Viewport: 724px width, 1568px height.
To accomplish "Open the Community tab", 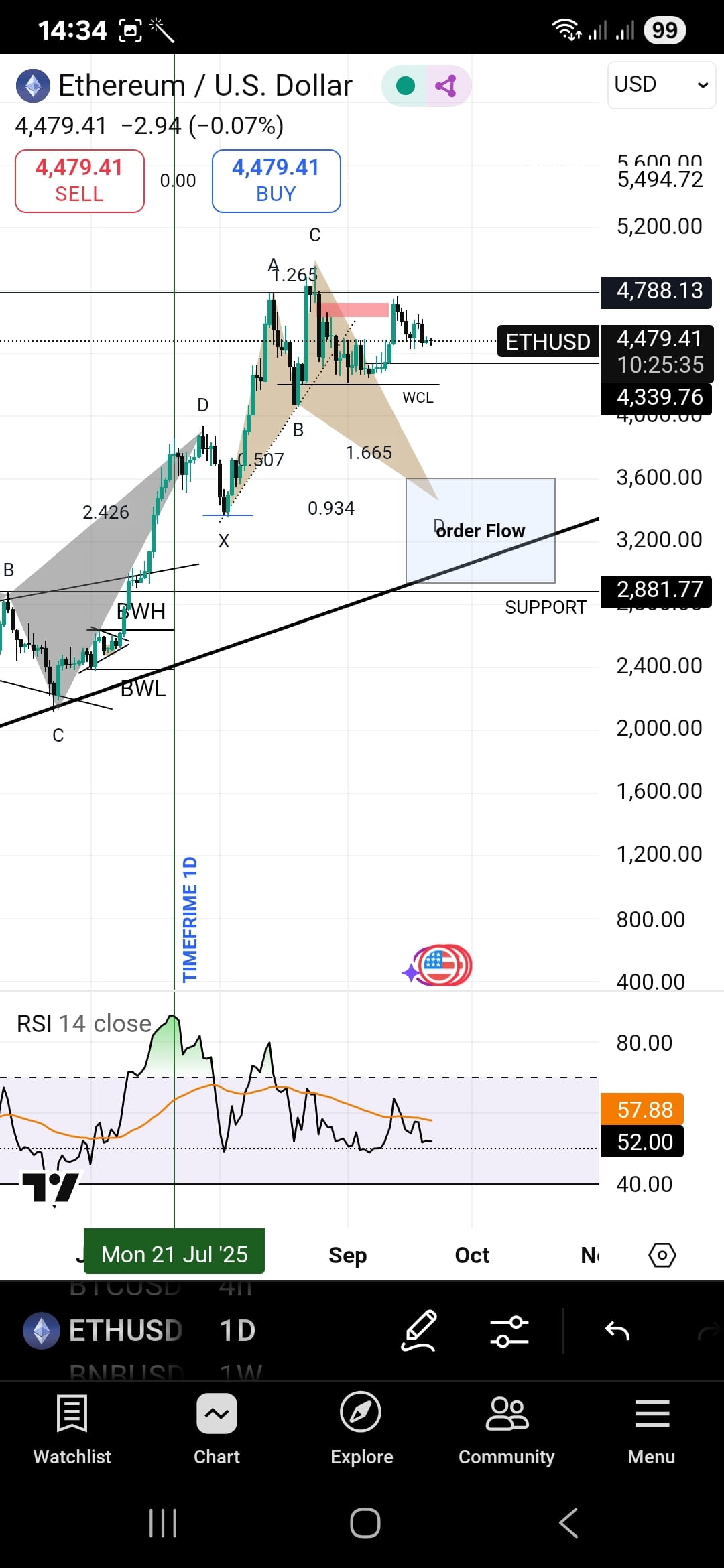I will point(507,1429).
